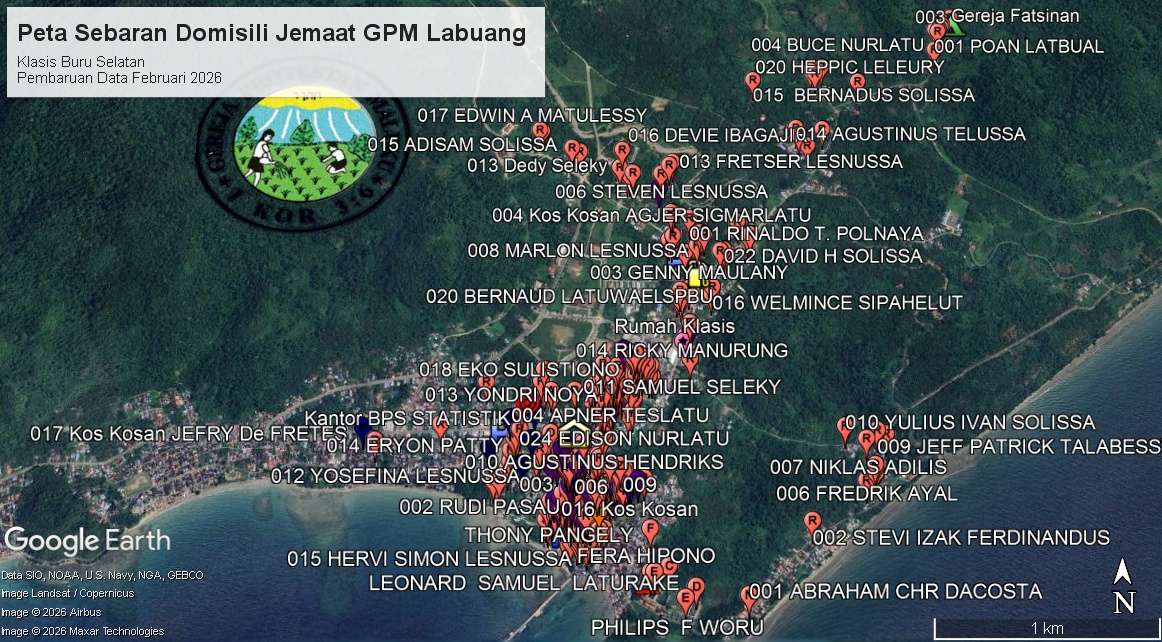1162x642 pixels.
Task: Click the Image © 2026 Airbus attribution
Action: 52,612
